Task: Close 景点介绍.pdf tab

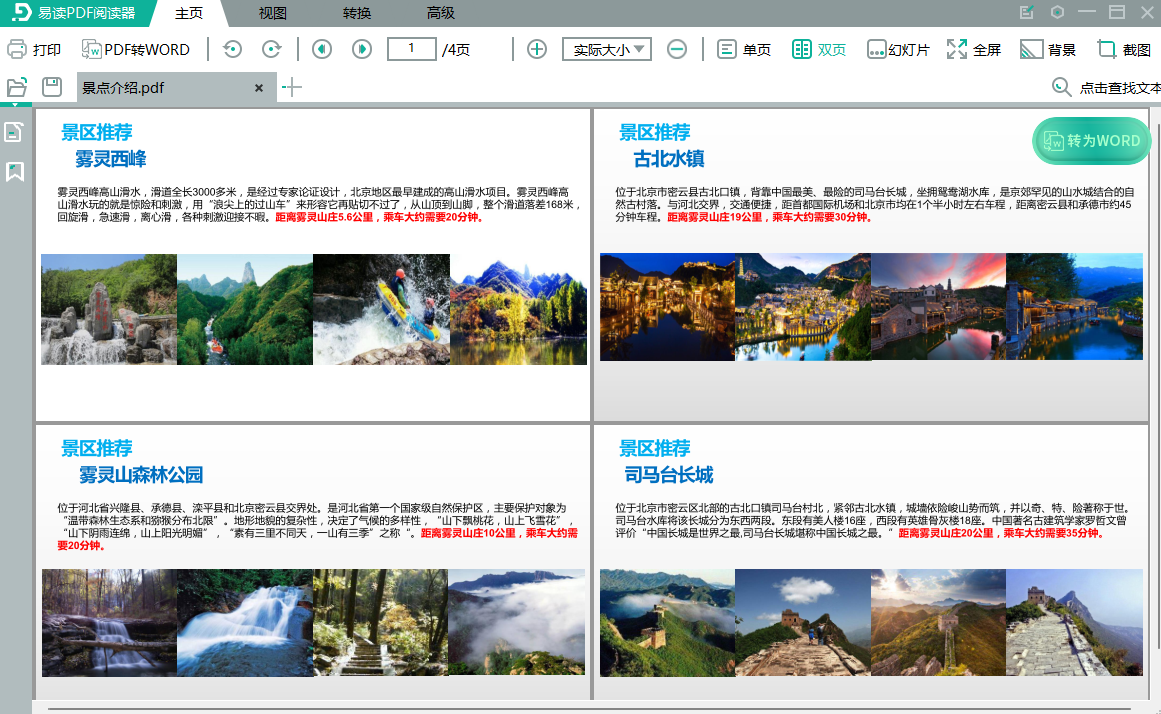Action: 258,88
